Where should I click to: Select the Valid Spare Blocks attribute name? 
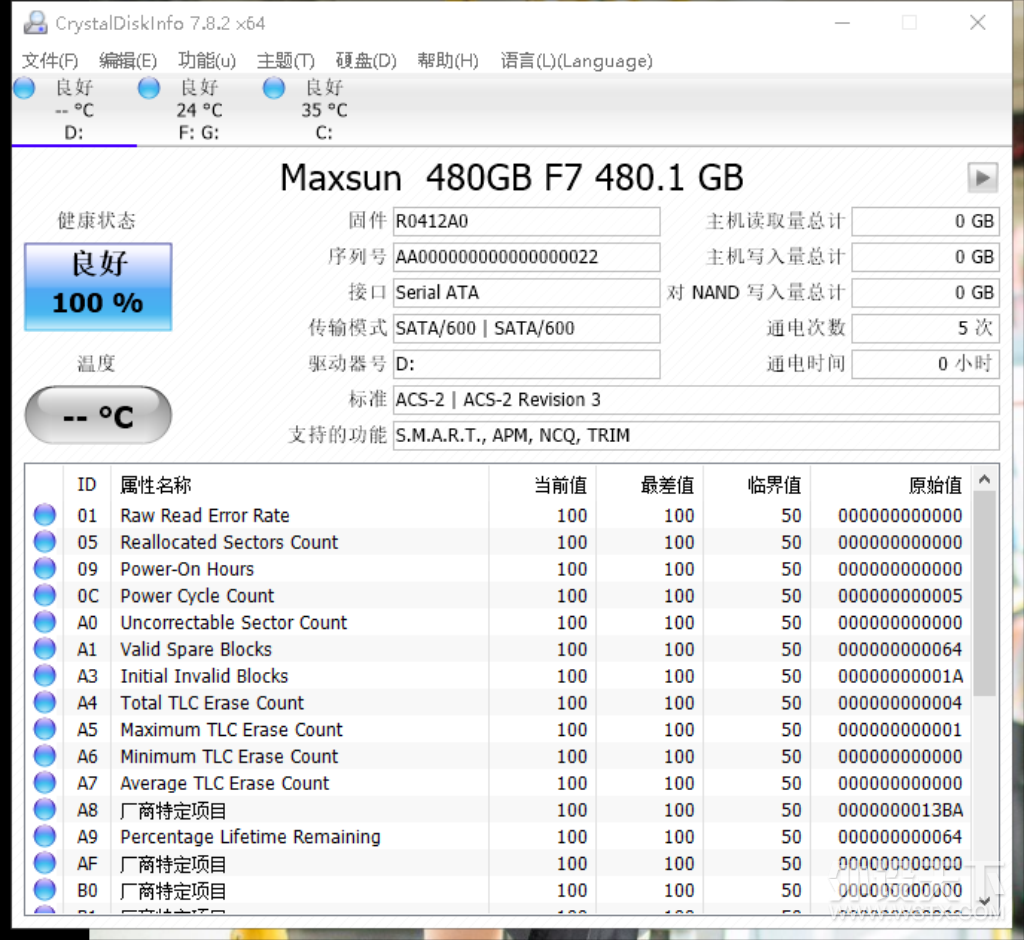tap(196, 649)
